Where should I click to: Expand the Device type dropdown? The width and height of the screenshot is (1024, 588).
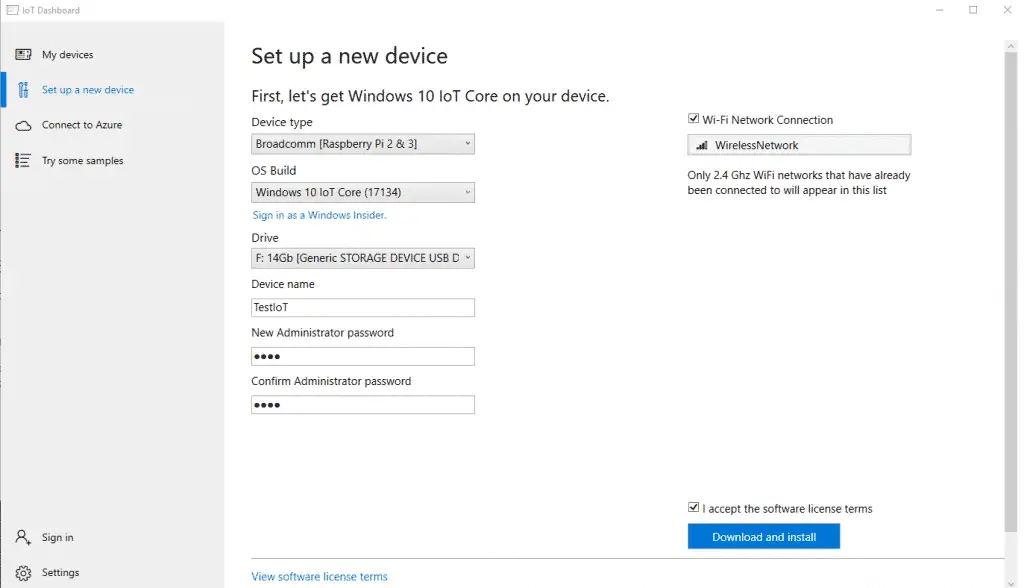(x=363, y=144)
